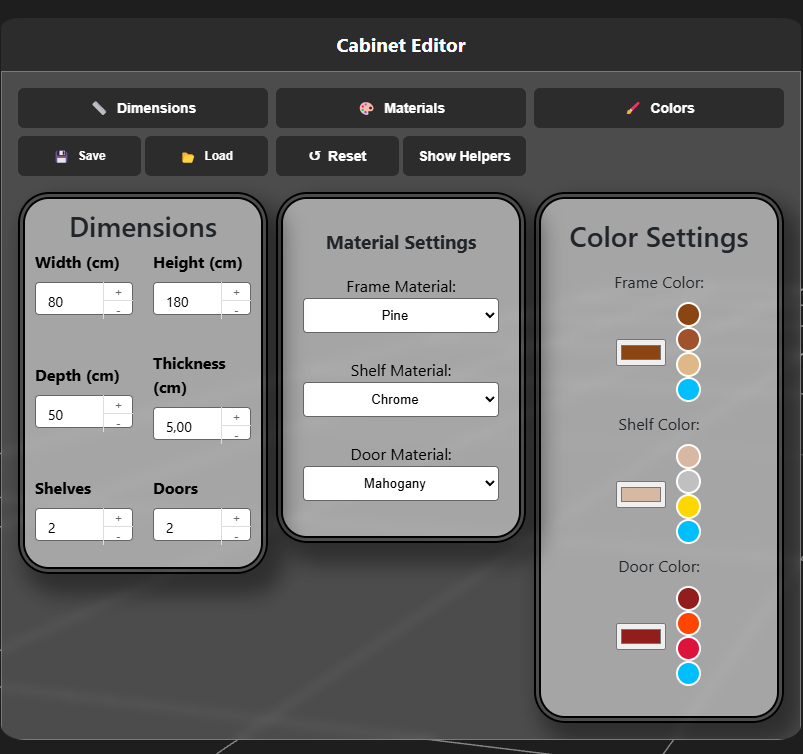
Task: Increase the Width value
Action: [118, 292]
